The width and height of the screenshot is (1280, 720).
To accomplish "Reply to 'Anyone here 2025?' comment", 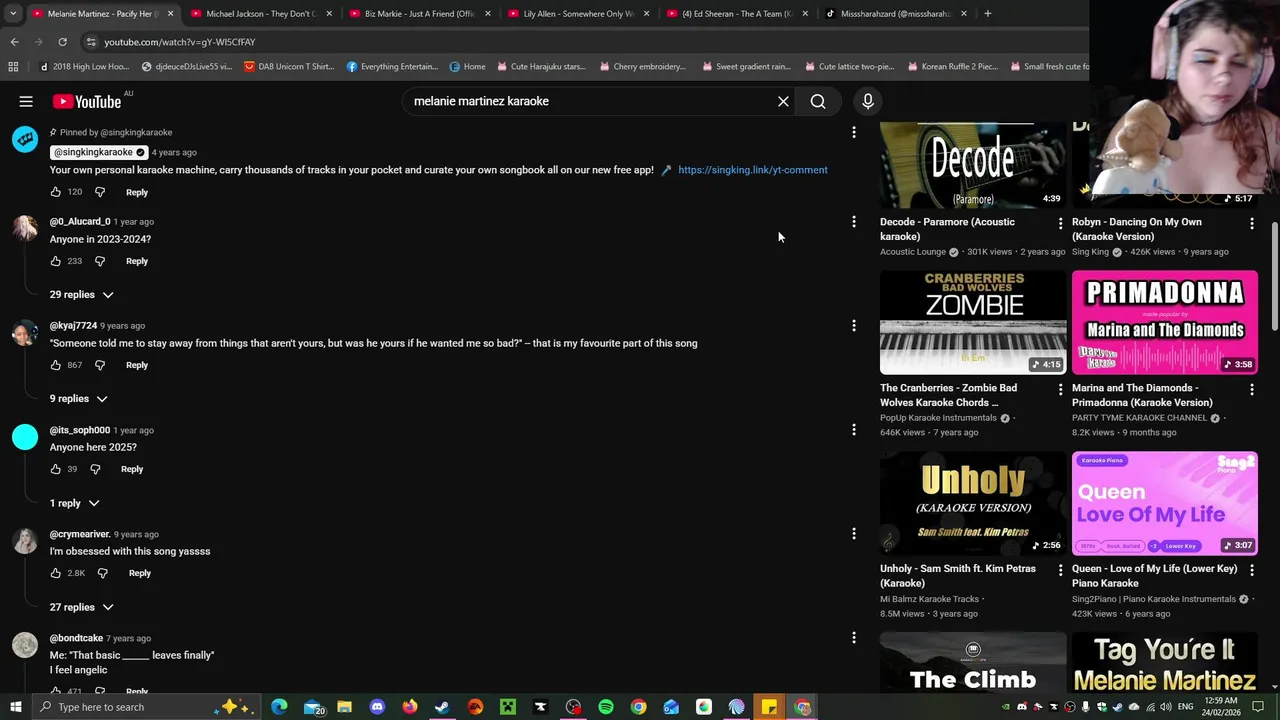I will point(132,469).
